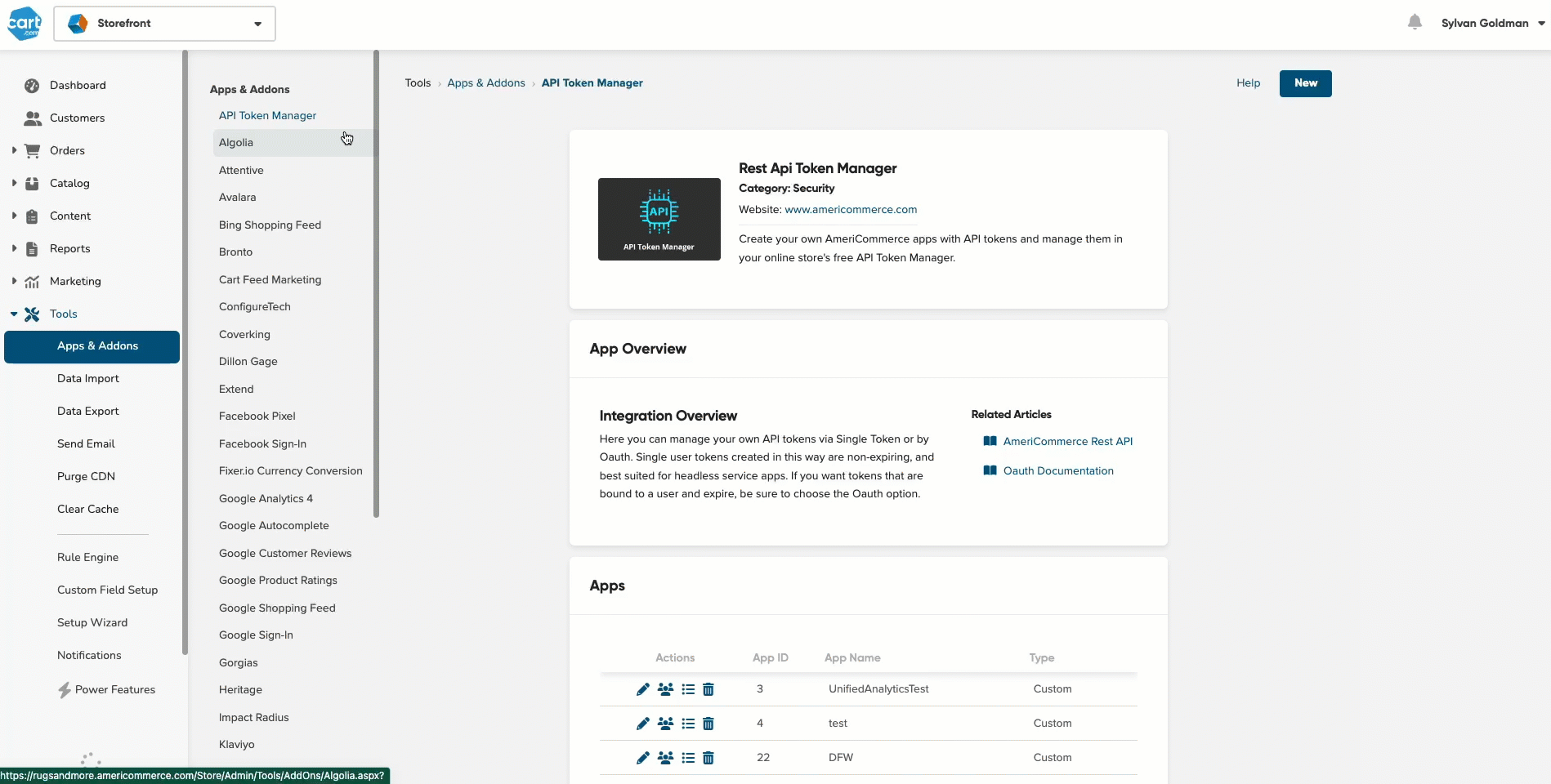The width and height of the screenshot is (1551, 784).
Task: Click the New button
Action: [x=1305, y=83]
